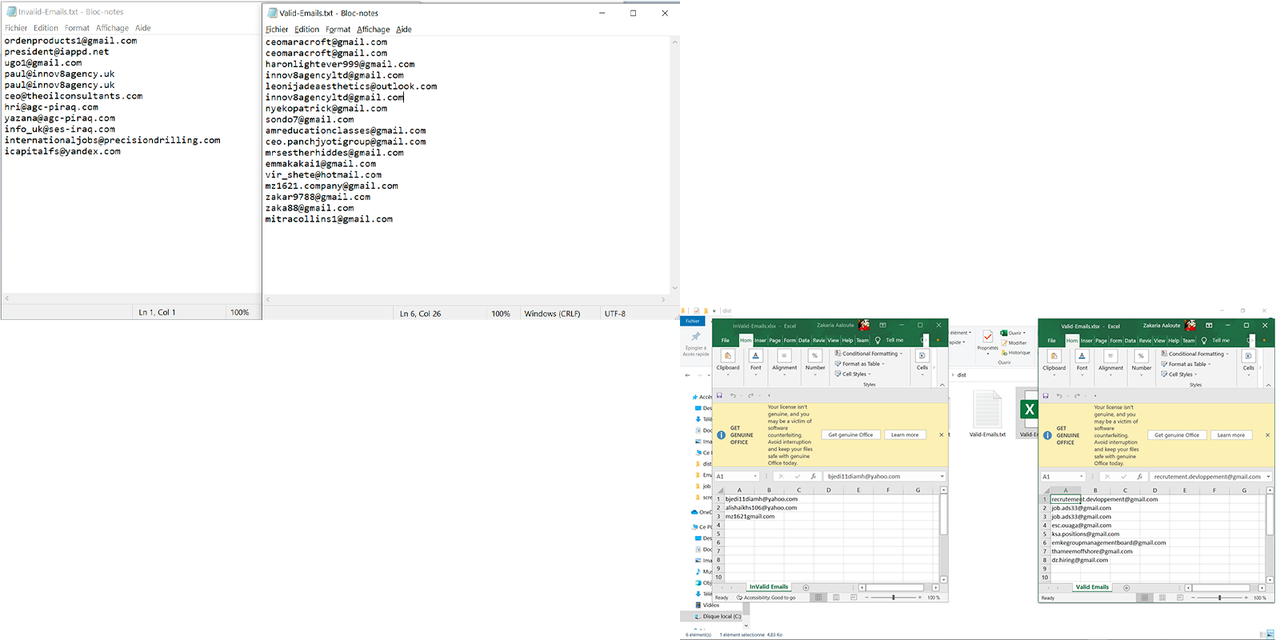Dismiss genuine Office warning in InValid-Emails Excel
This screenshot has height=640, width=1280.
coord(941,435)
